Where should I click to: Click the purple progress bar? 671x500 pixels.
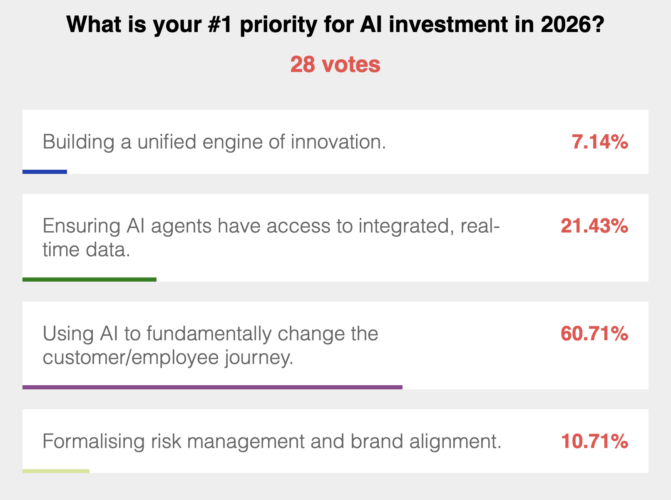[212, 387]
